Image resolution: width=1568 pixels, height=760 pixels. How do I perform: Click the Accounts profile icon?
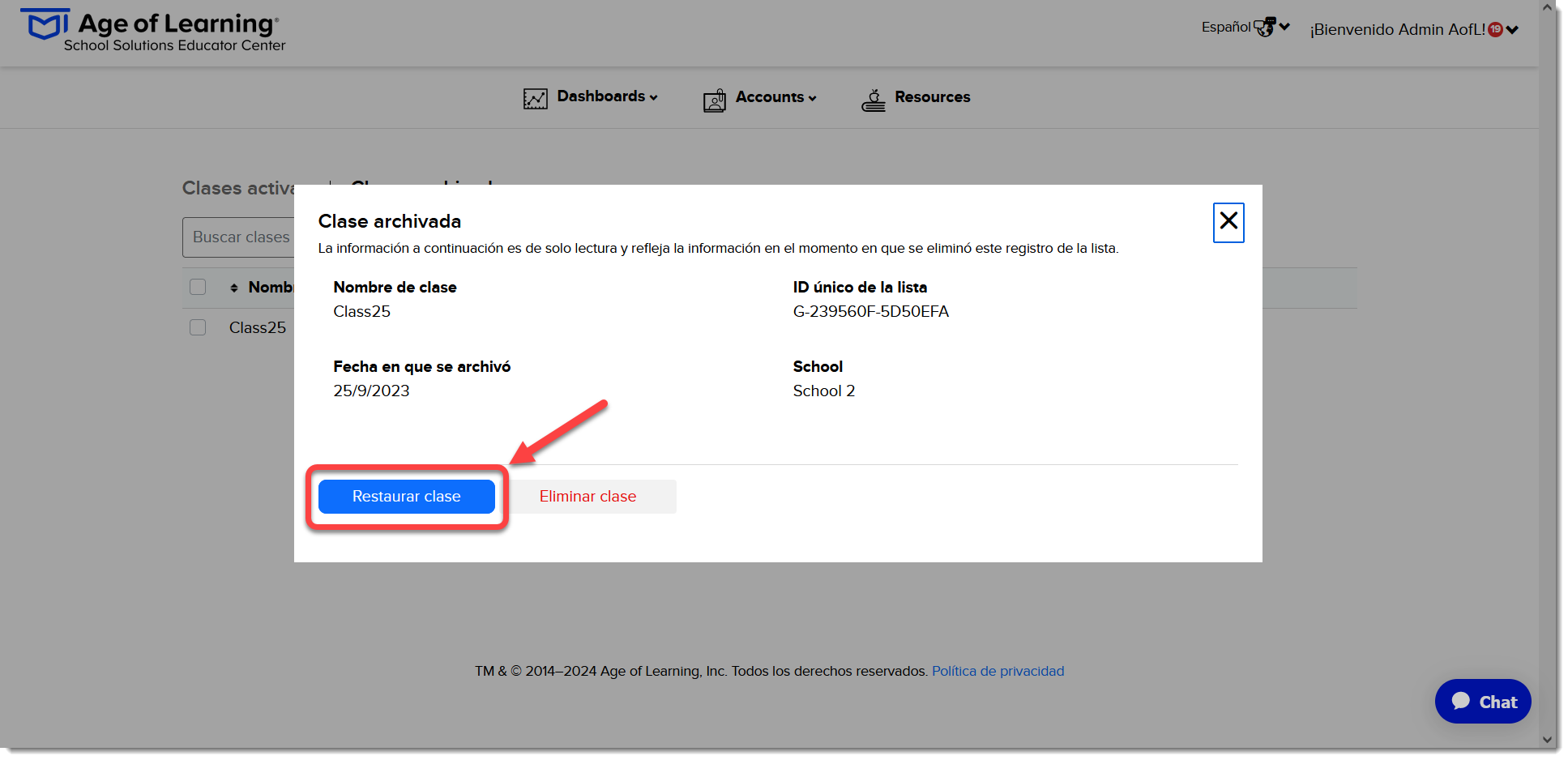pyautogui.click(x=714, y=100)
